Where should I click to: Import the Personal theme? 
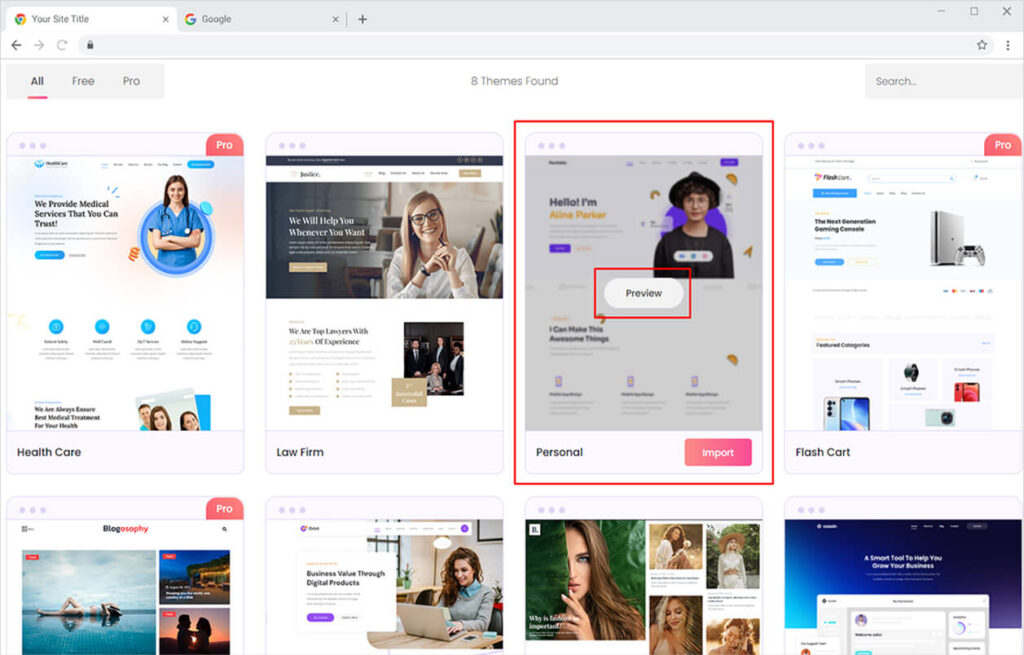coord(717,452)
